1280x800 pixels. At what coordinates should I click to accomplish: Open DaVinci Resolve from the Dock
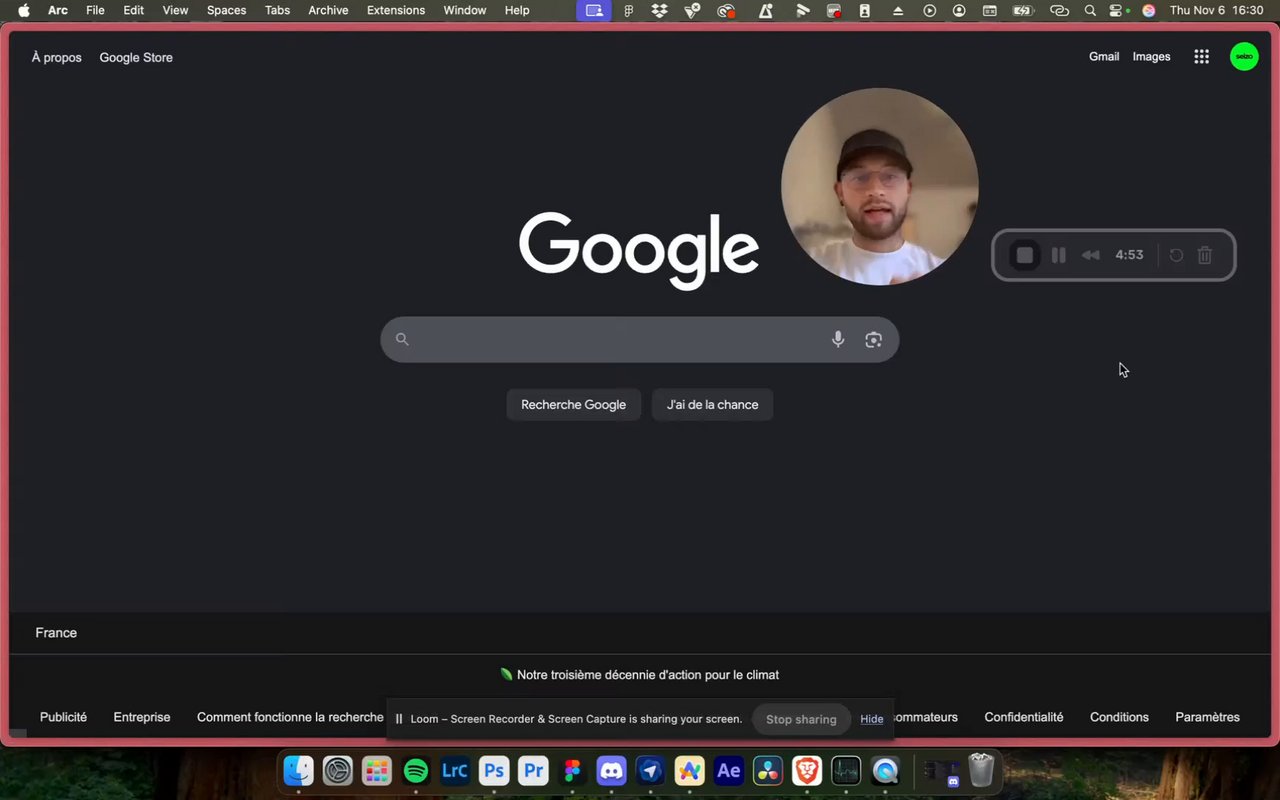pos(768,770)
